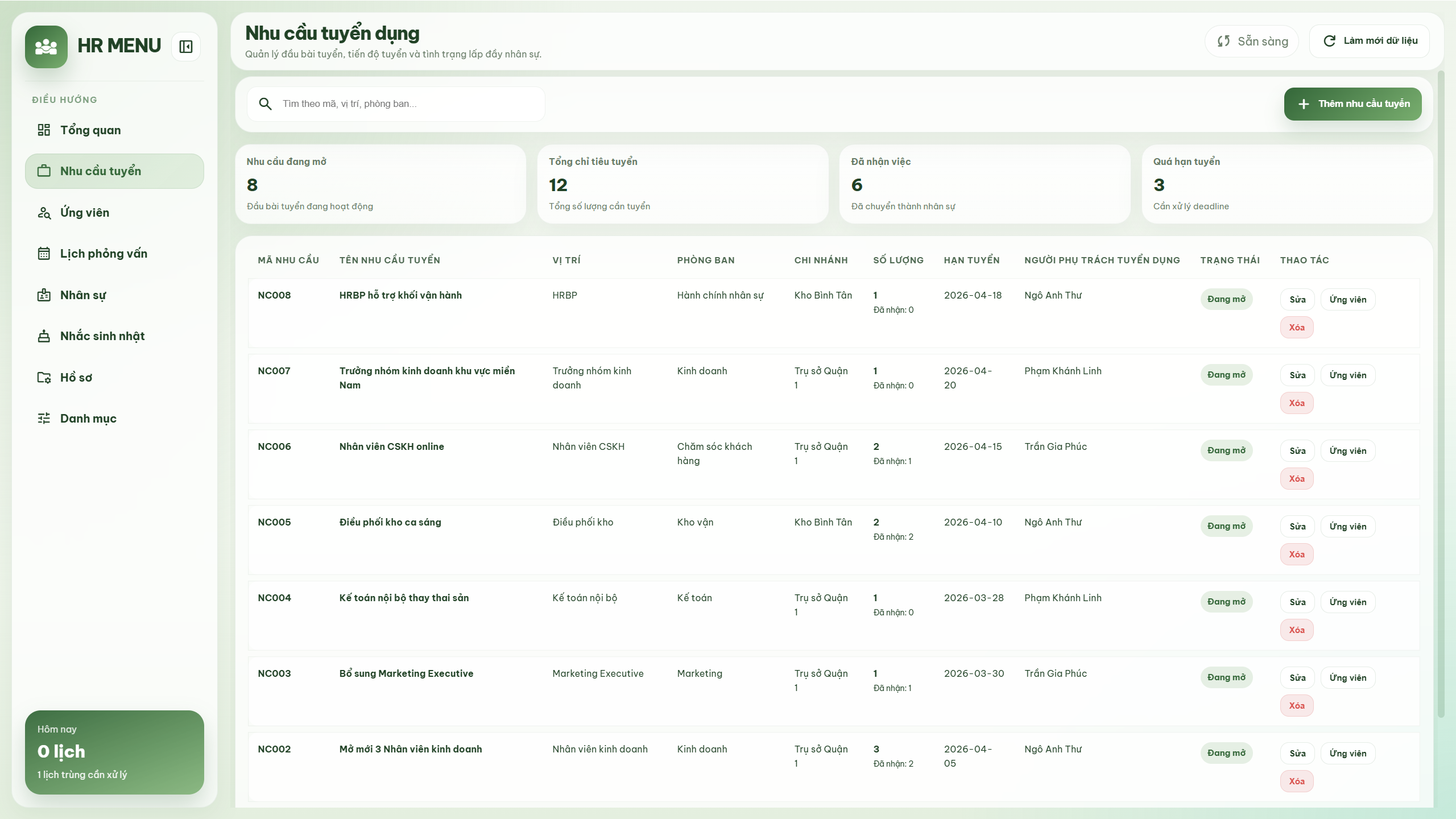Open Tổng quan via its grid icon
This screenshot has width=1456, height=819.
tap(45, 130)
